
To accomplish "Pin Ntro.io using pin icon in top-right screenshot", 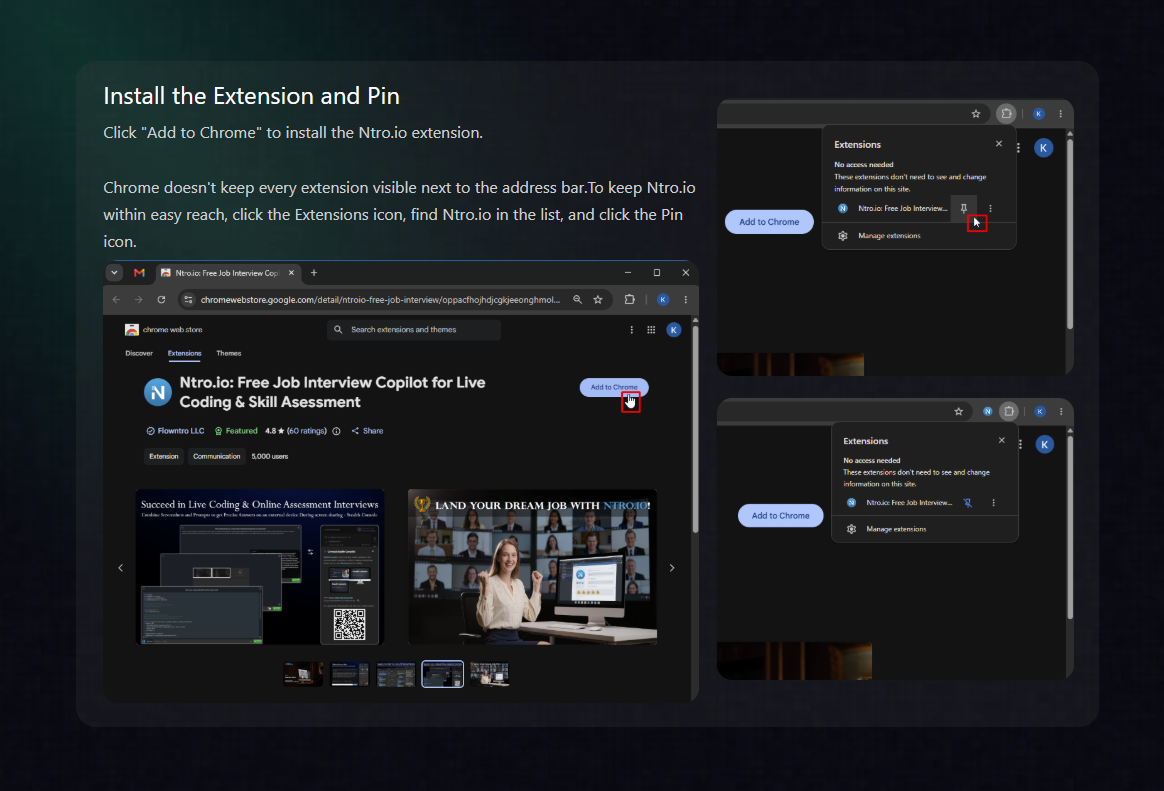I will pos(964,209).
